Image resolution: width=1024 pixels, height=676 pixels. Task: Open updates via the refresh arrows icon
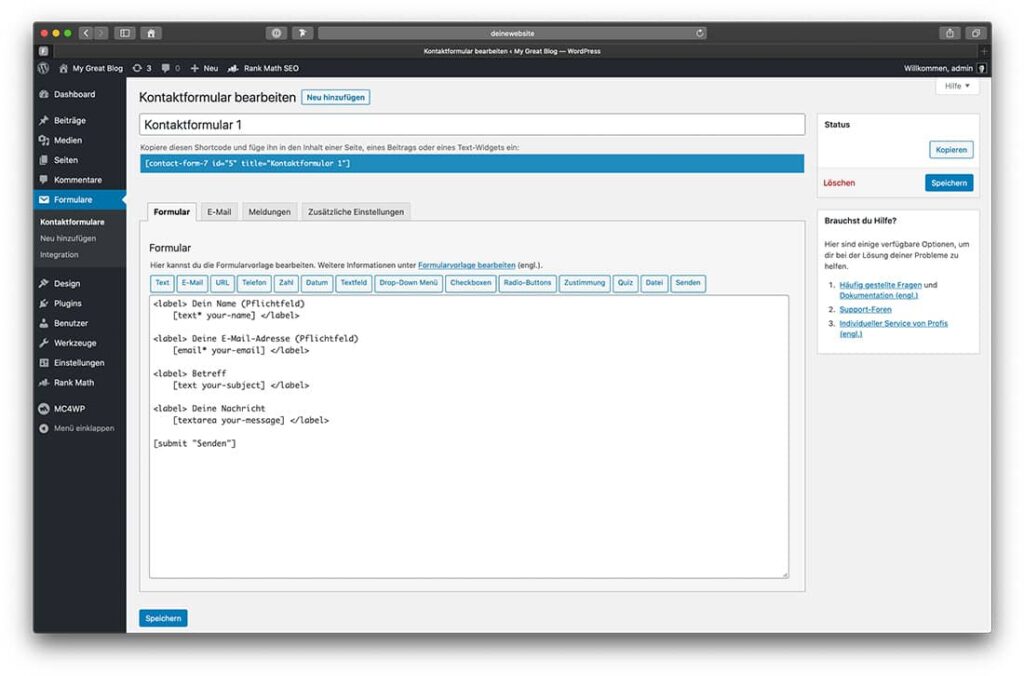coord(138,68)
